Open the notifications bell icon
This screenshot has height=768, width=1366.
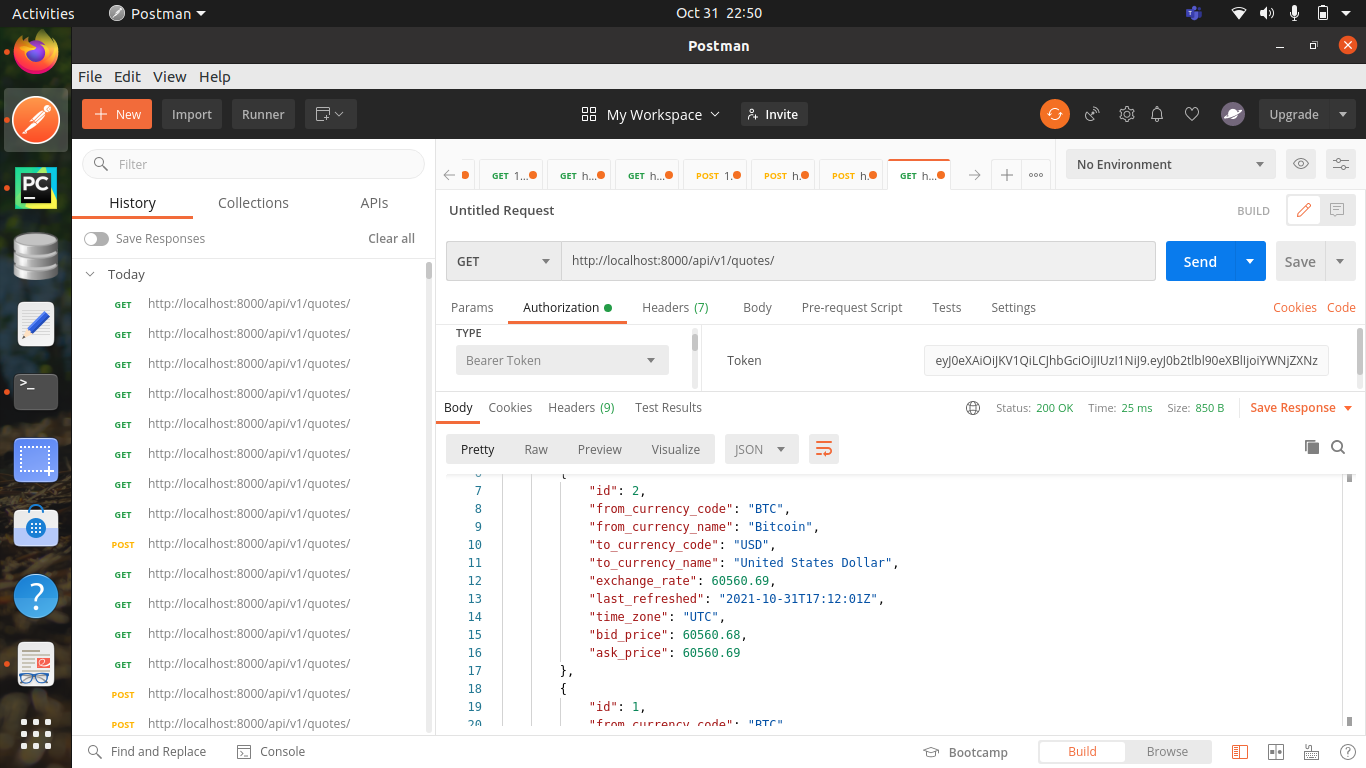click(1157, 114)
